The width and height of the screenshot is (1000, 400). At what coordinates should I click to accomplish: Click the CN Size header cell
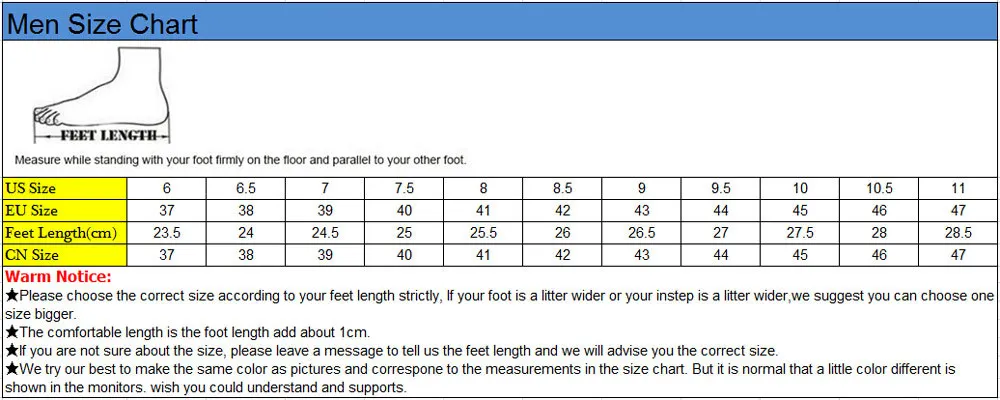point(65,255)
